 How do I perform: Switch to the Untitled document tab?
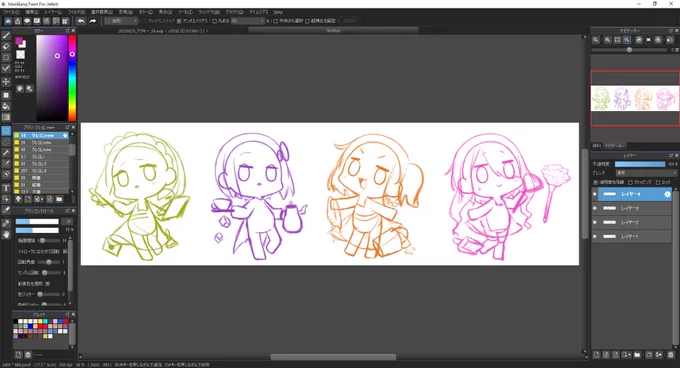coord(333,30)
